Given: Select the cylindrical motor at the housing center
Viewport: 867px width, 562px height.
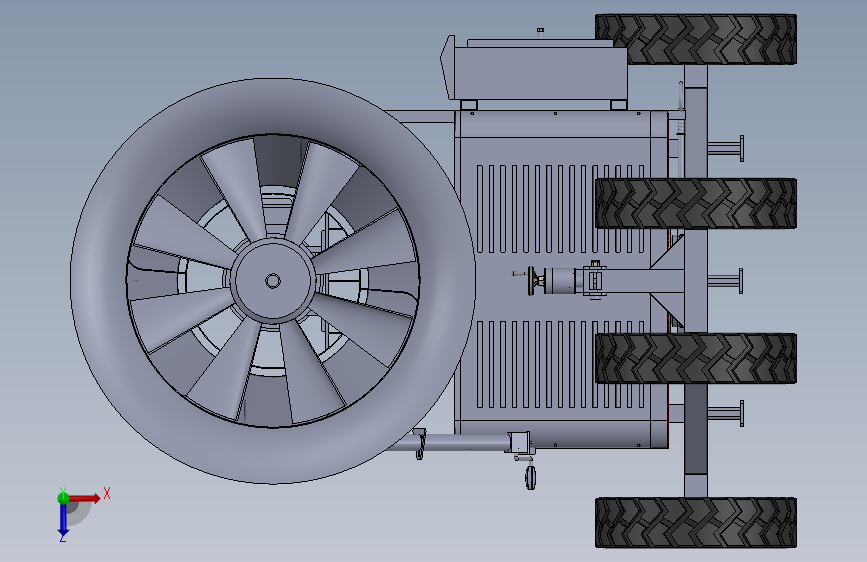Looking at the screenshot, I should coord(560,280).
